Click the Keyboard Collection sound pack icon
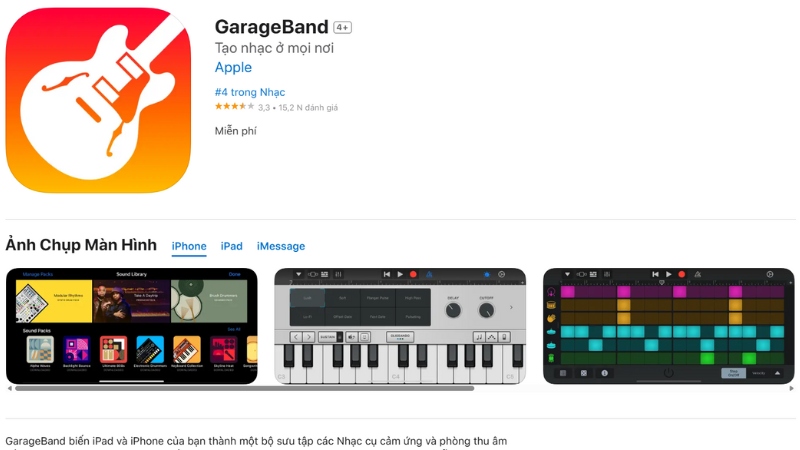This screenshot has width=800, height=450. click(186, 349)
